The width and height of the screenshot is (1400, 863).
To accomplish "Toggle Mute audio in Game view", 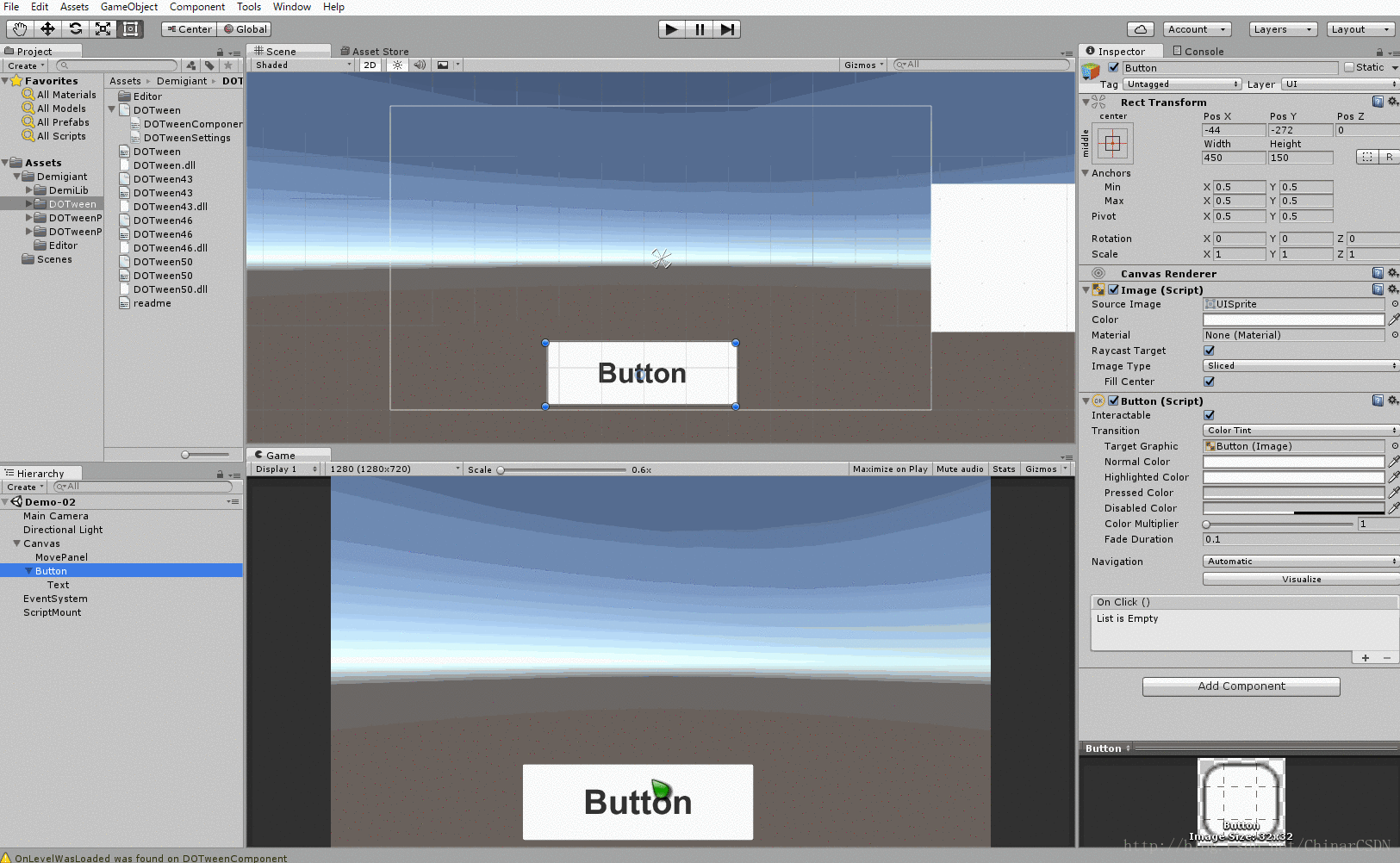I will click(960, 469).
